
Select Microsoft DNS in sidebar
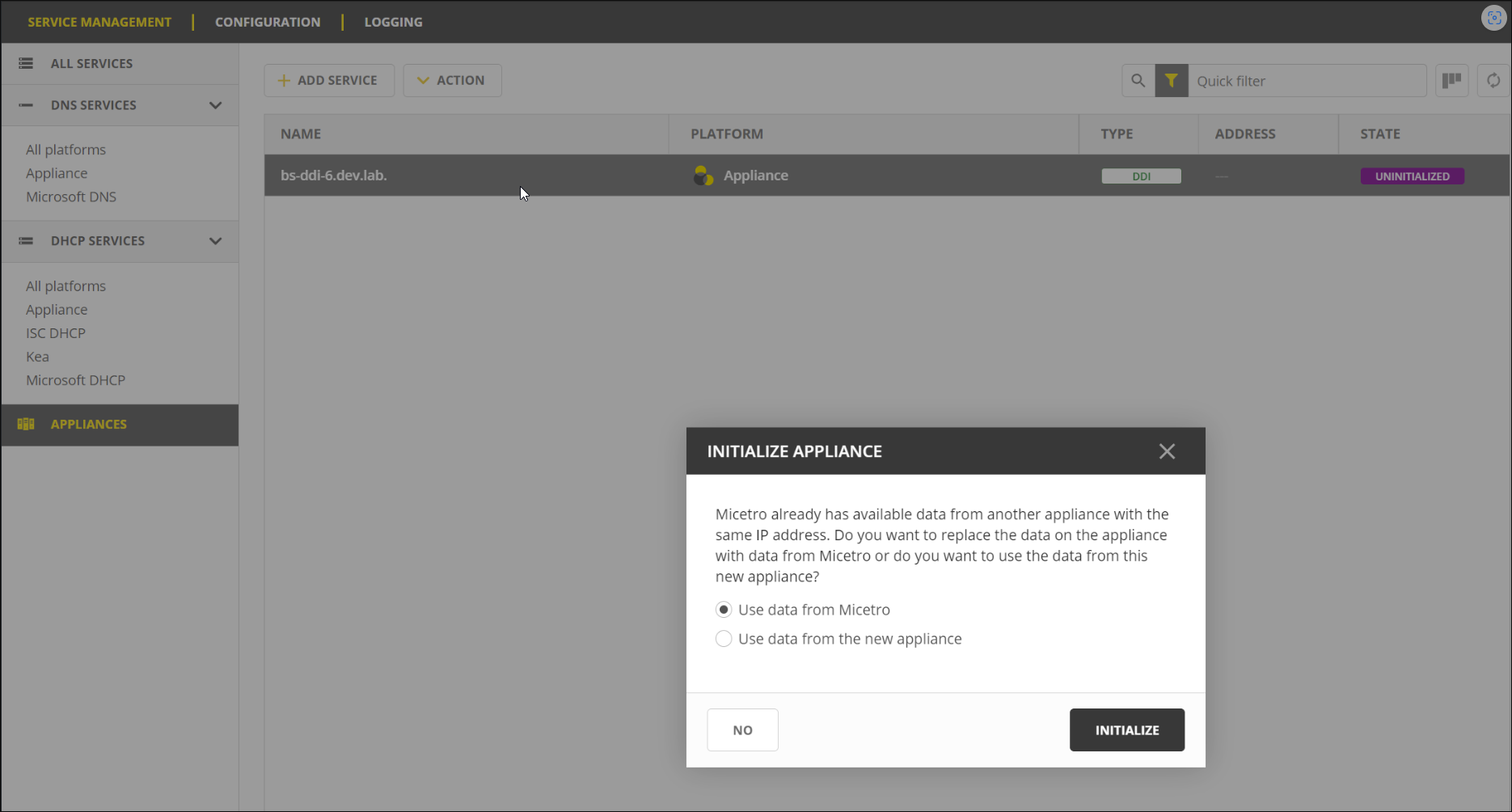(x=71, y=197)
